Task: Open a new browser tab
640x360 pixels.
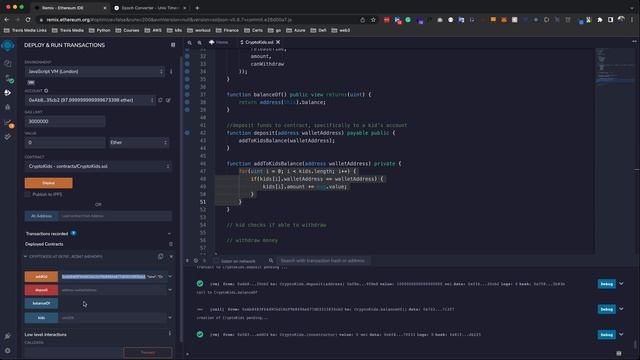Action: point(197,8)
